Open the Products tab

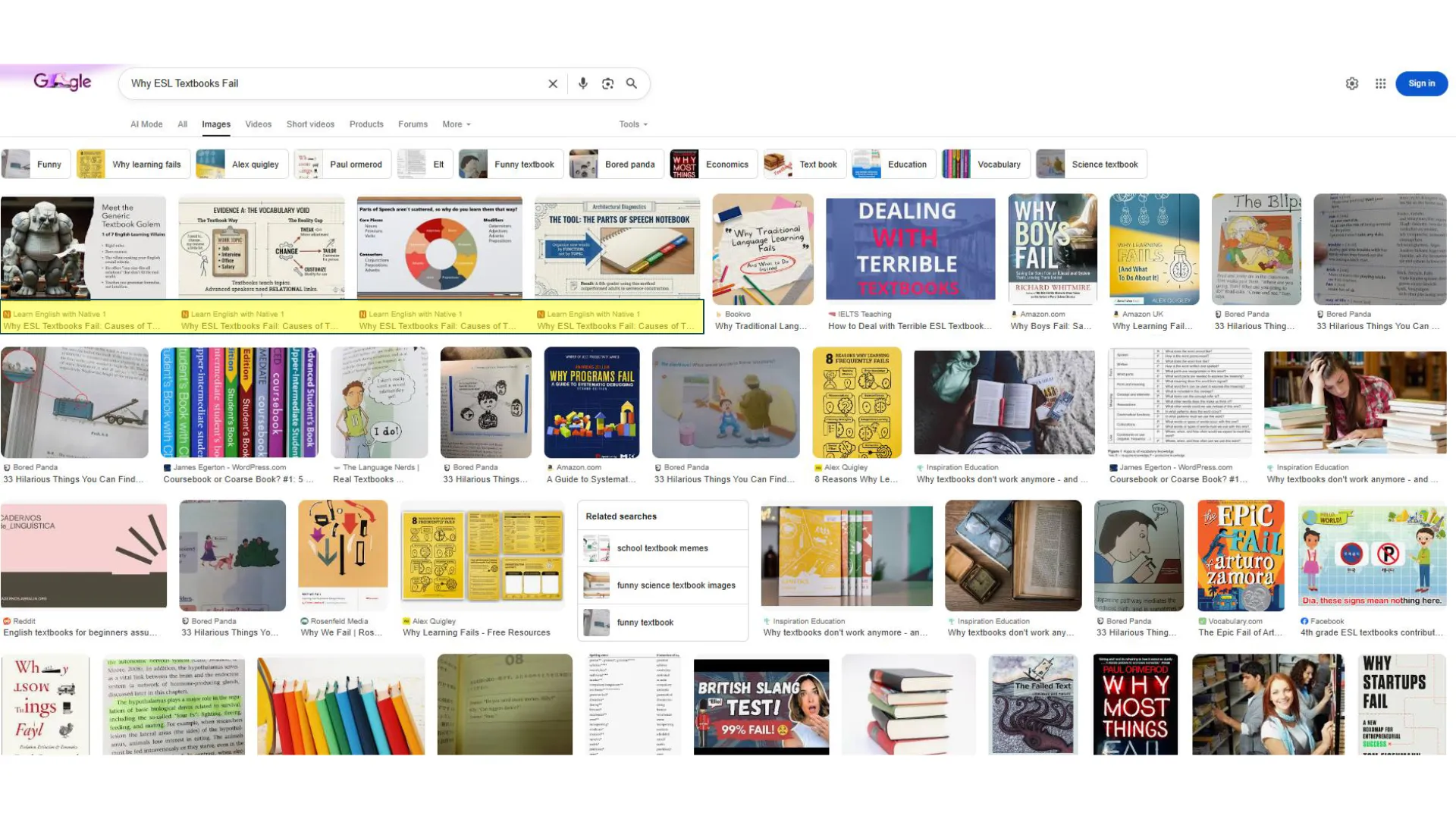[366, 124]
